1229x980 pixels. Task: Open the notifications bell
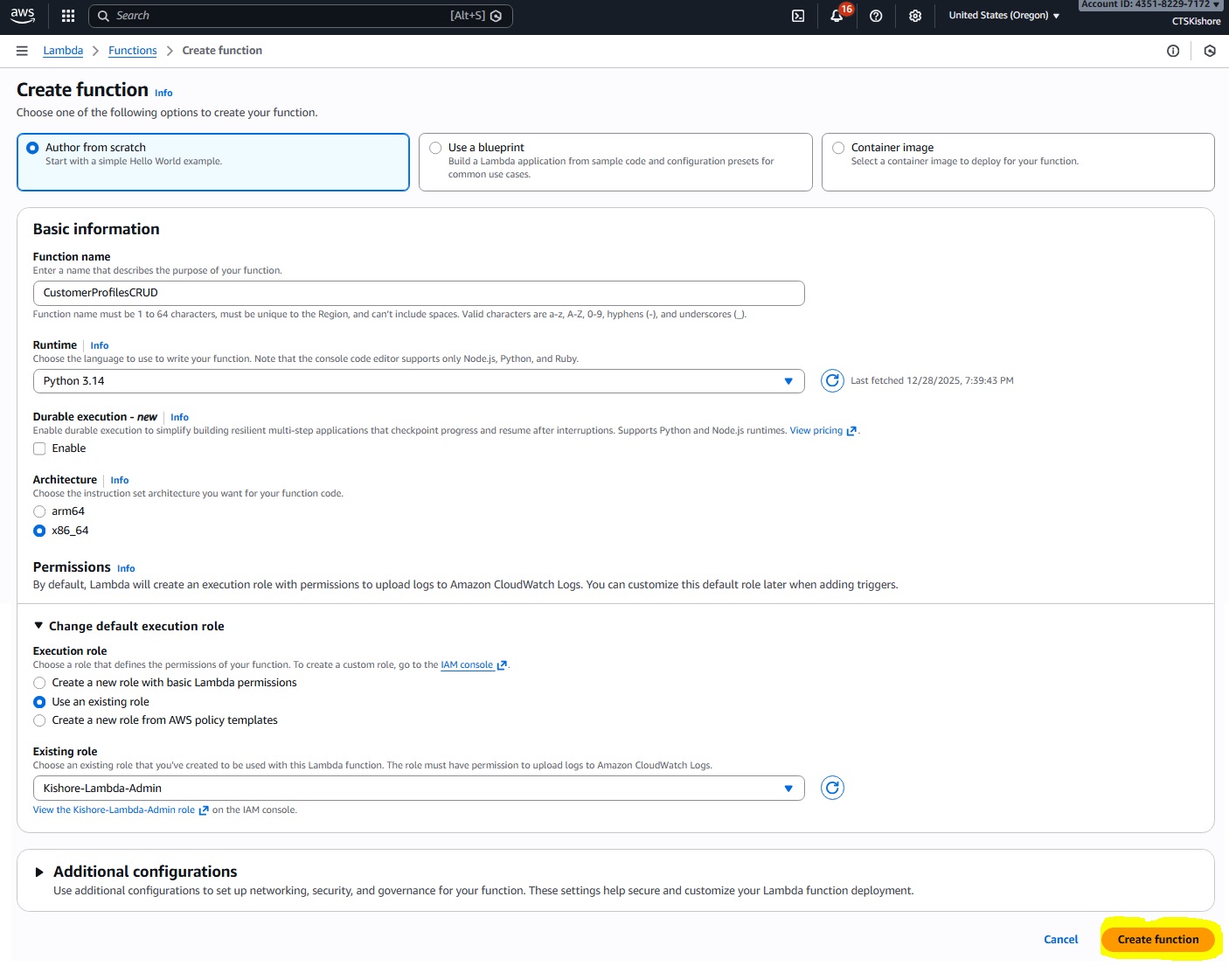[x=837, y=16]
